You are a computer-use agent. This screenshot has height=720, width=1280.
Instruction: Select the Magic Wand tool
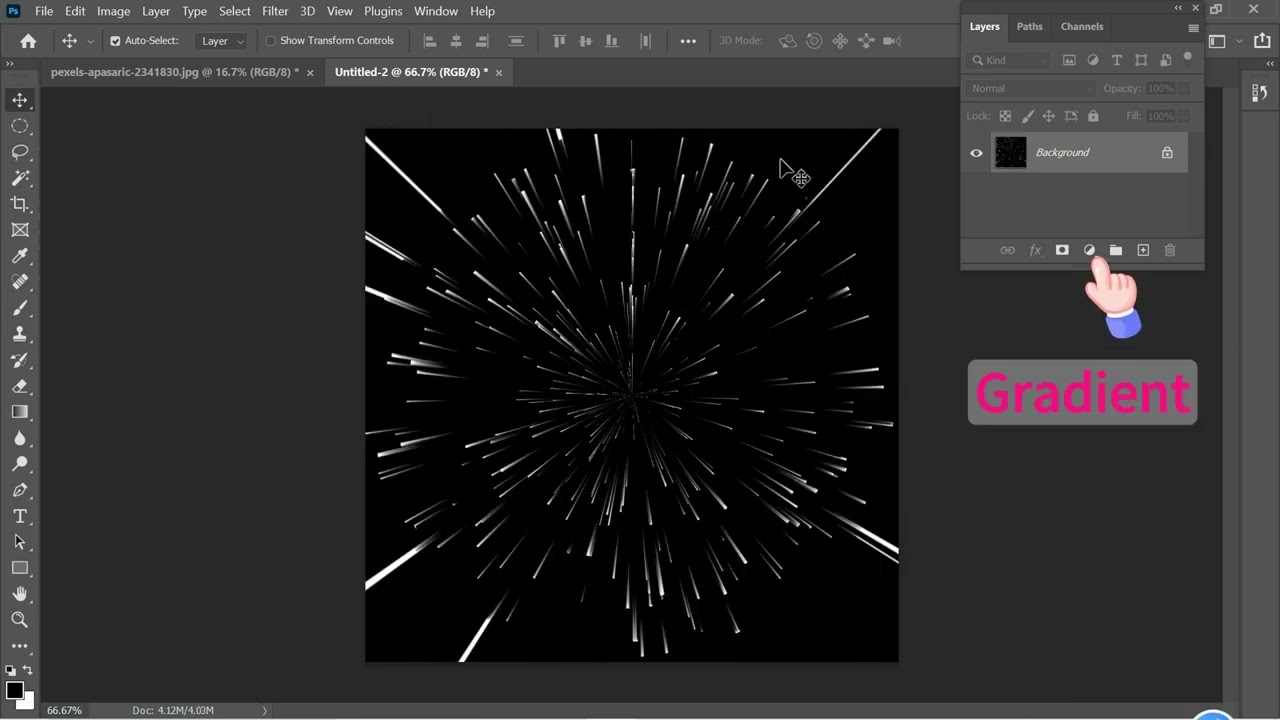click(x=20, y=178)
